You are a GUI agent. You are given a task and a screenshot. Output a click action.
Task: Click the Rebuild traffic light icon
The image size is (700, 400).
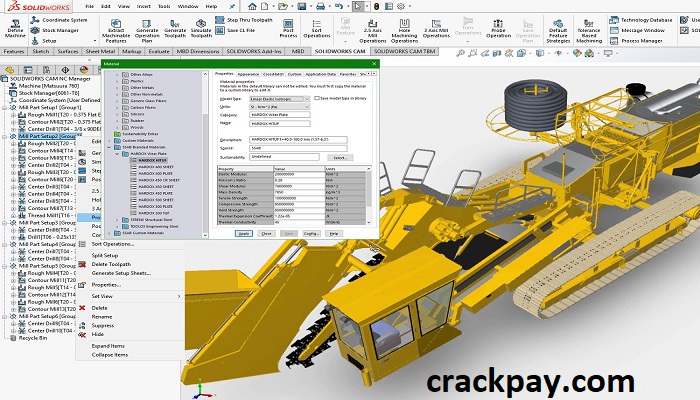376,6
